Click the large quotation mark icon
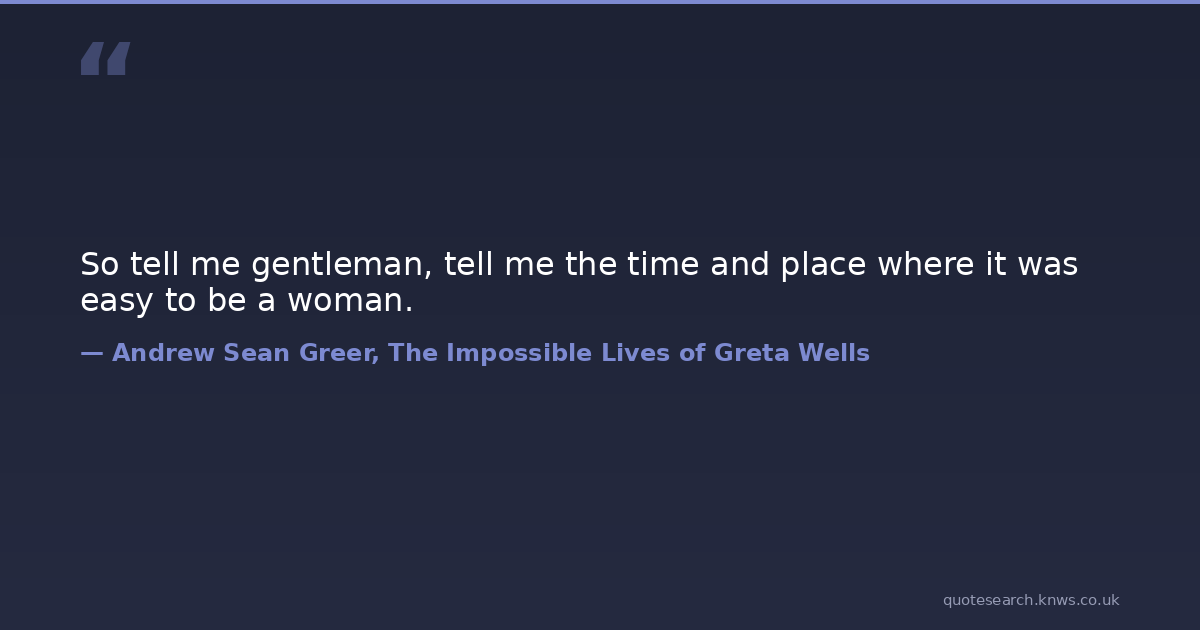The width and height of the screenshot is (1200, 630). tap(105, 59)
